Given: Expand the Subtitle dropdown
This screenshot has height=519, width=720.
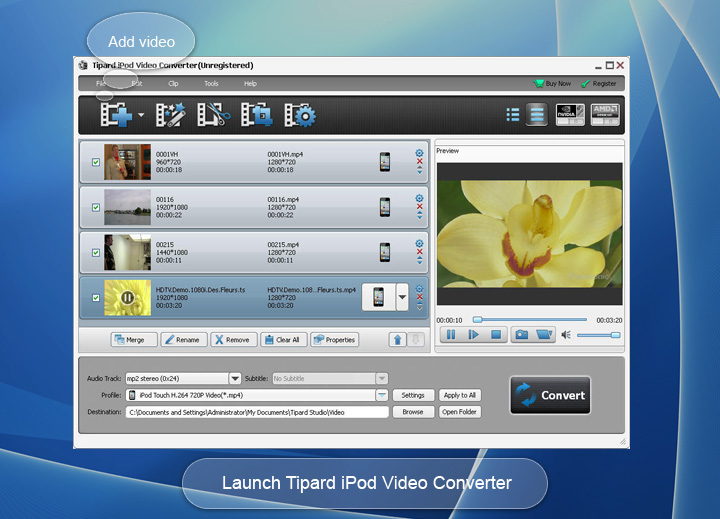Looking at the screenshot, I should (x=382, y=378).
